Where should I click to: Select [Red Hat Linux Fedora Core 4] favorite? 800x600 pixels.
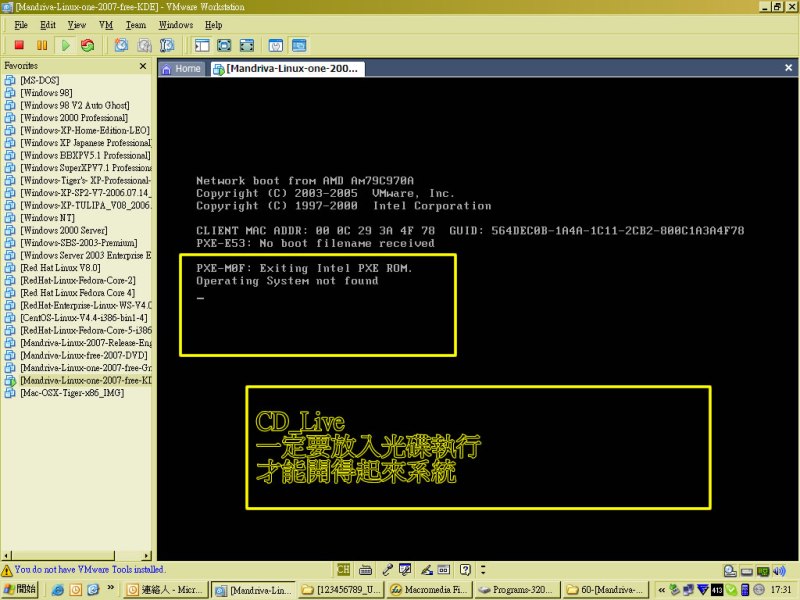pyautogui.click(x=70, y=292)
